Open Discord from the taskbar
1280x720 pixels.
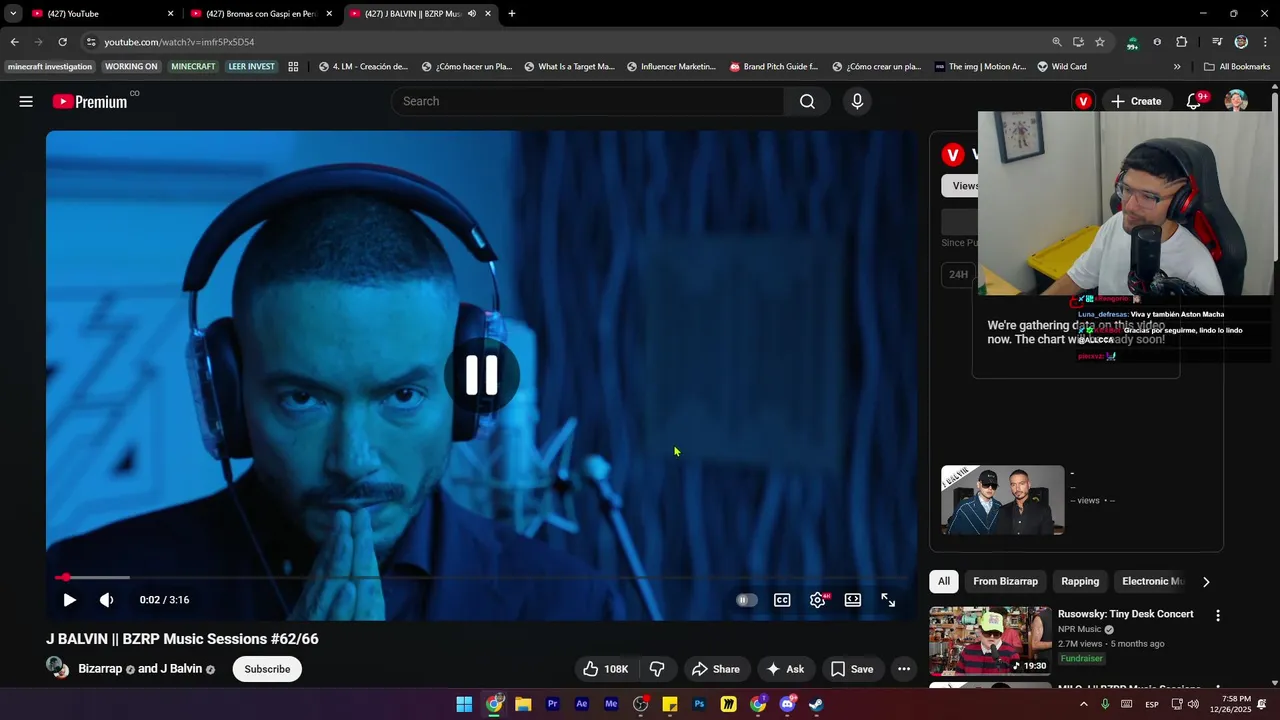click(787, 704)
